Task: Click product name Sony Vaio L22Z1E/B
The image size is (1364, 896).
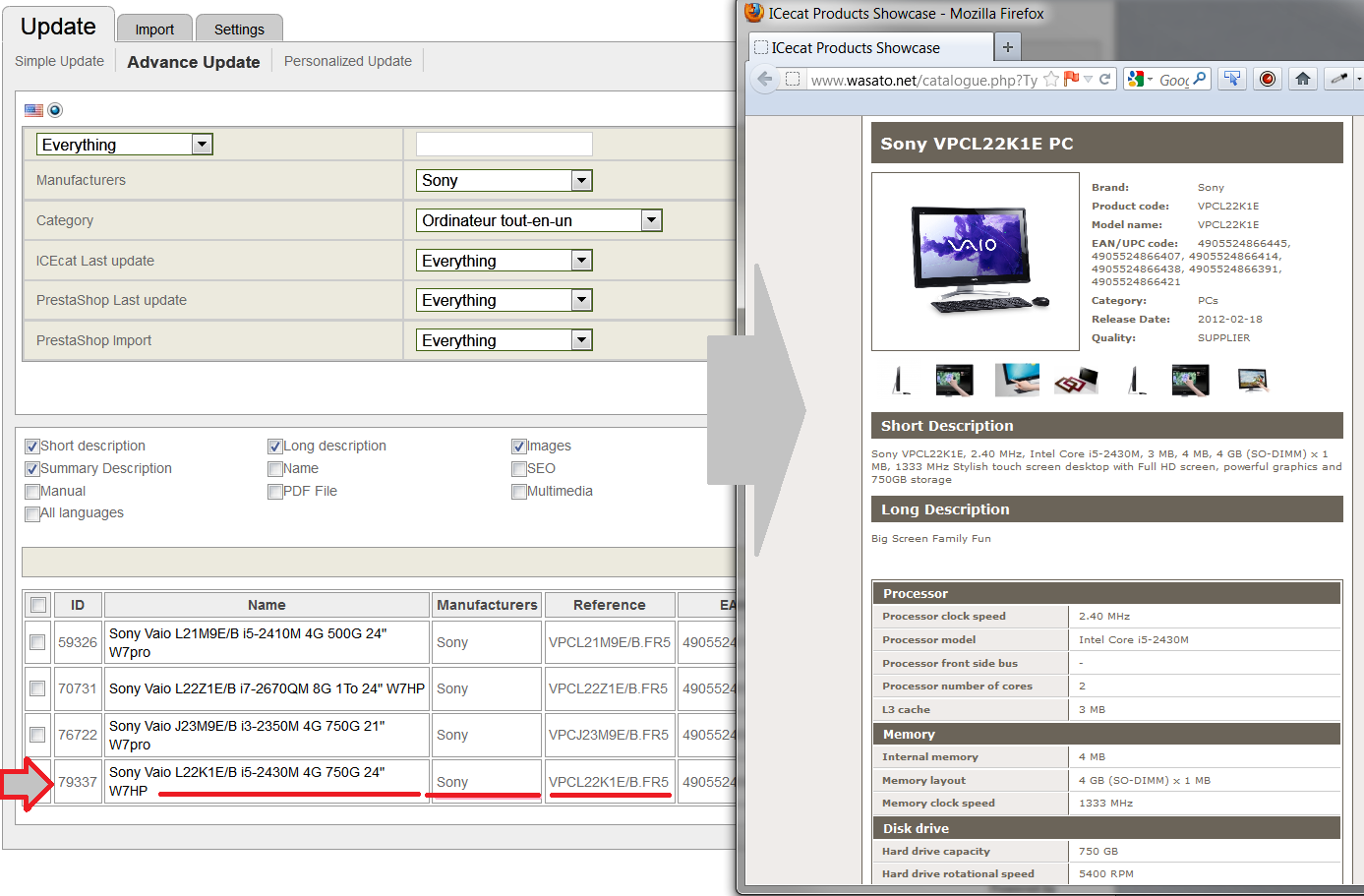Action: click(x=267, y=688)
